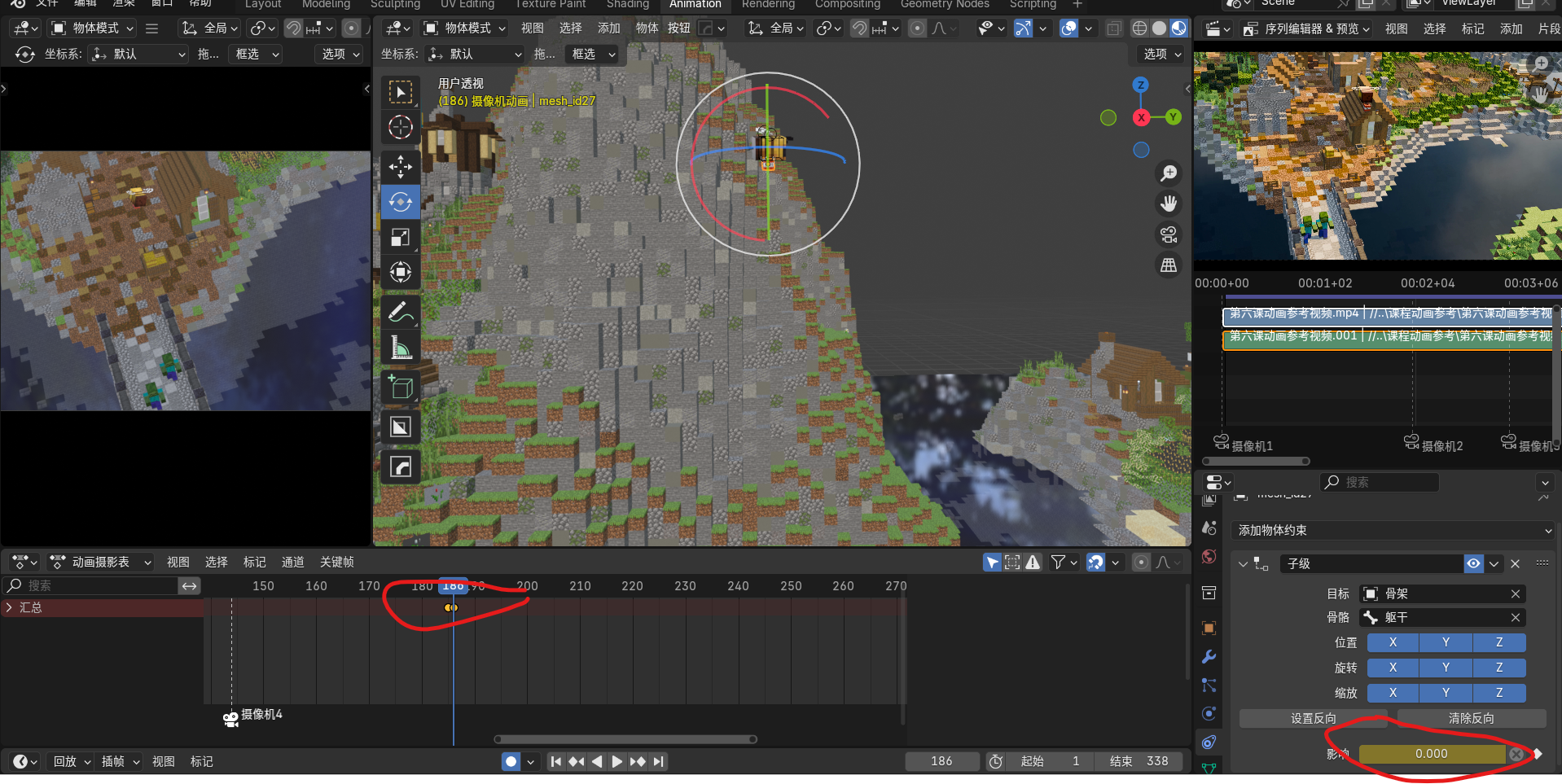
Task: Toggle visibility eye of 子级 constraint
Action: tap(1473, 563)
